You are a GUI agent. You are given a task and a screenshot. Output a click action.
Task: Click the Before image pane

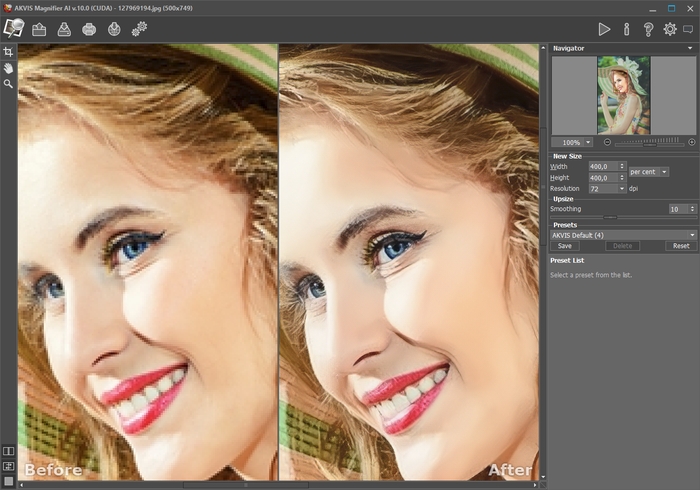[147, 262]
